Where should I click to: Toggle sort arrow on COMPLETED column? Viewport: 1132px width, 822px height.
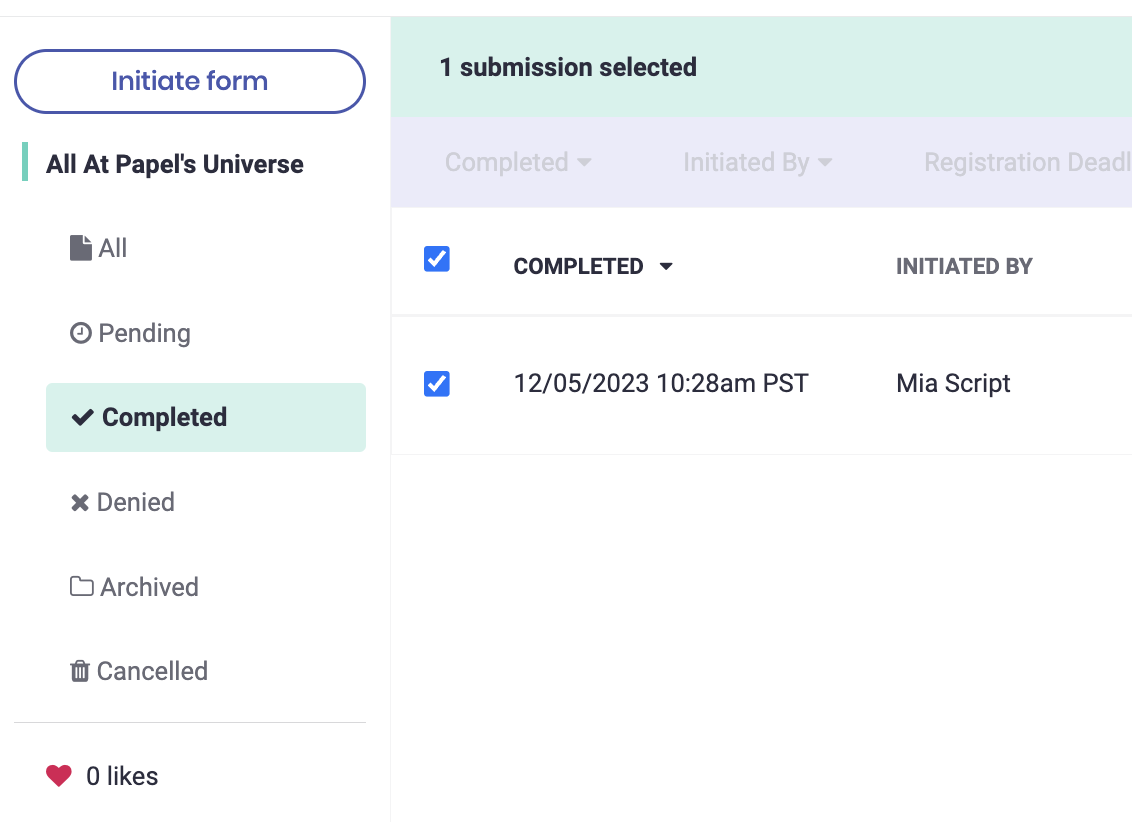pos(667,267)
